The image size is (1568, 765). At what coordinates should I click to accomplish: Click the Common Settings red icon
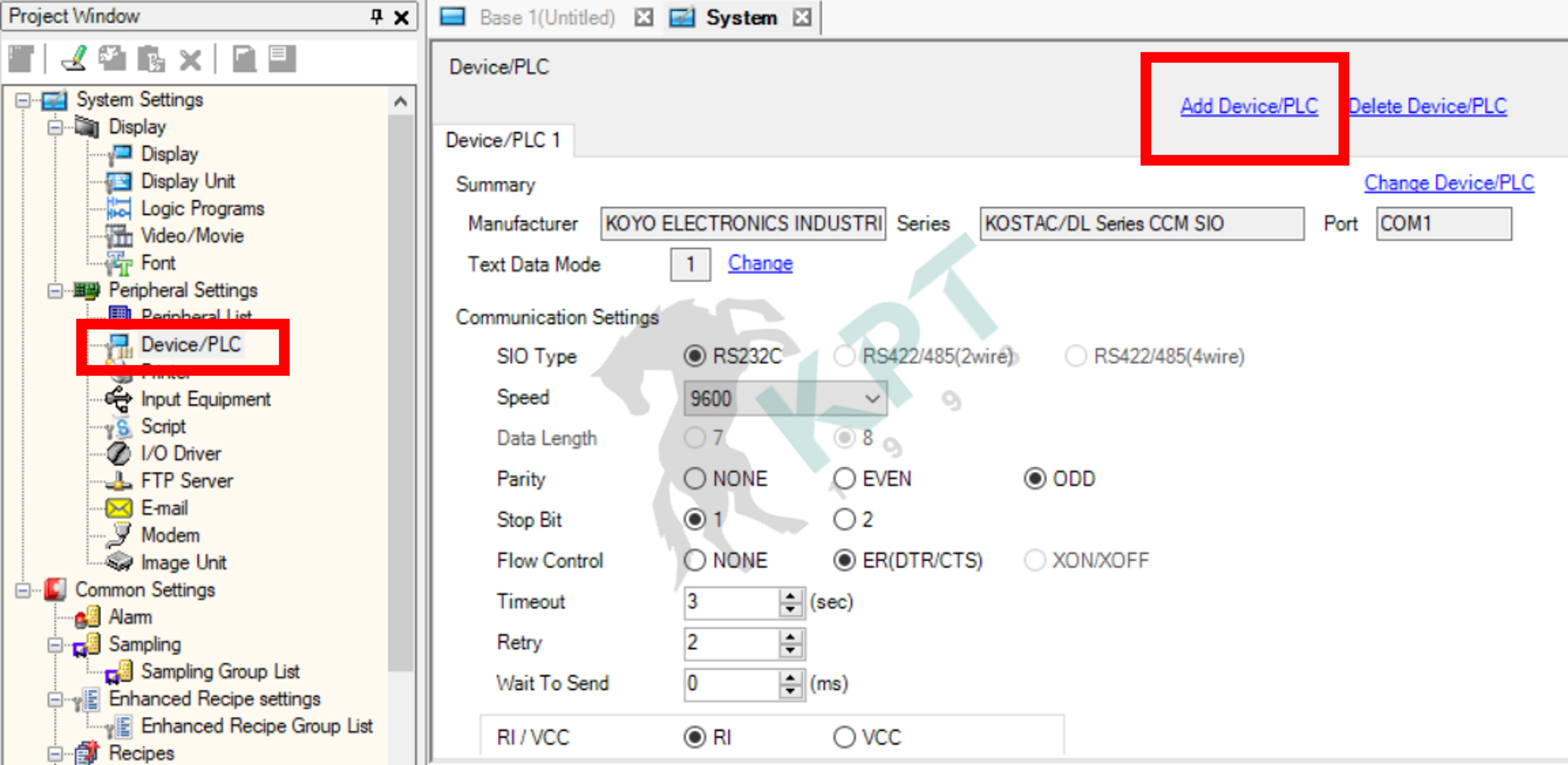pyautogui.click(x=55, y=590)
